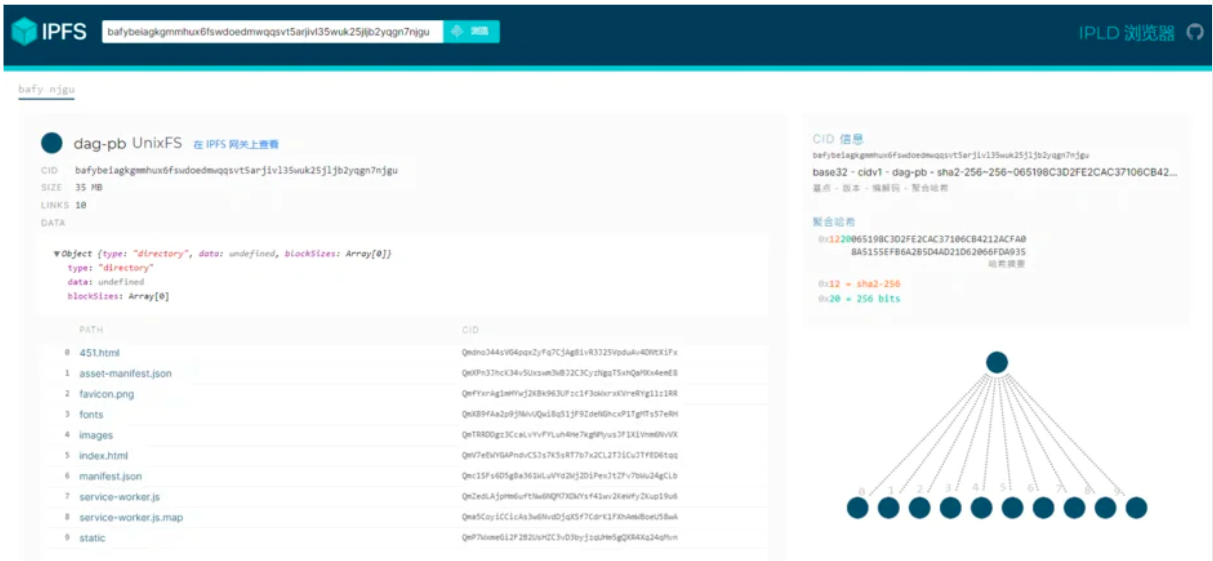Click the blockSizes: Array[0] property line
Image resolution: width=1213 pixels, height=561 pixels.
coord(118,296)
